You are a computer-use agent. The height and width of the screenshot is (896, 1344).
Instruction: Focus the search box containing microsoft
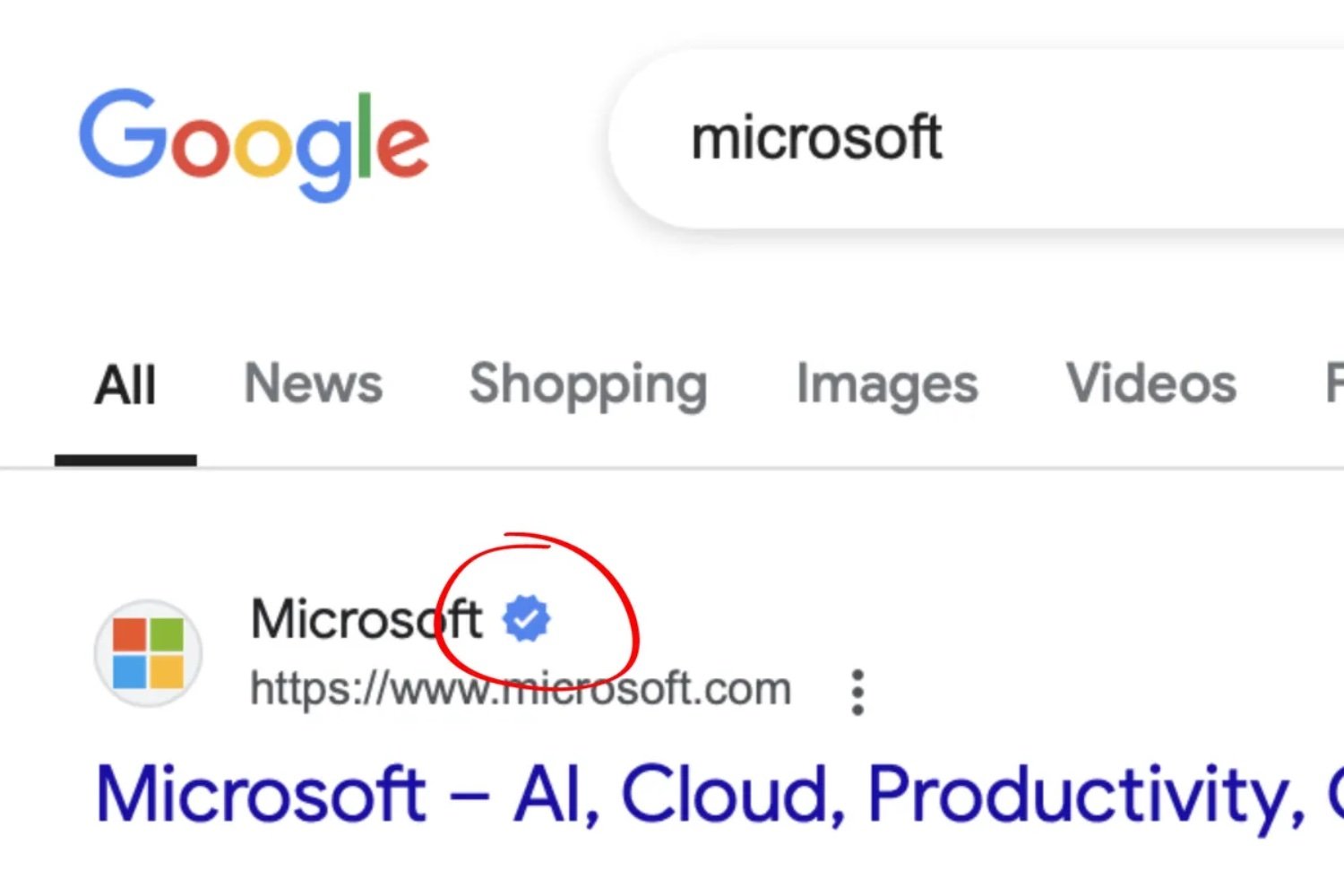[977, 140]
